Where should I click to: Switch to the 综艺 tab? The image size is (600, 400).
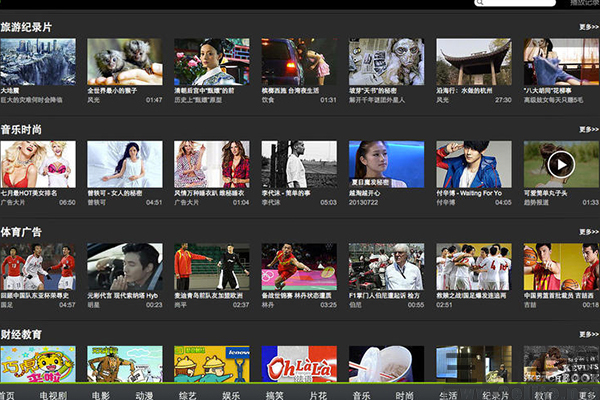pyautogui.click(x=188, y=395)
